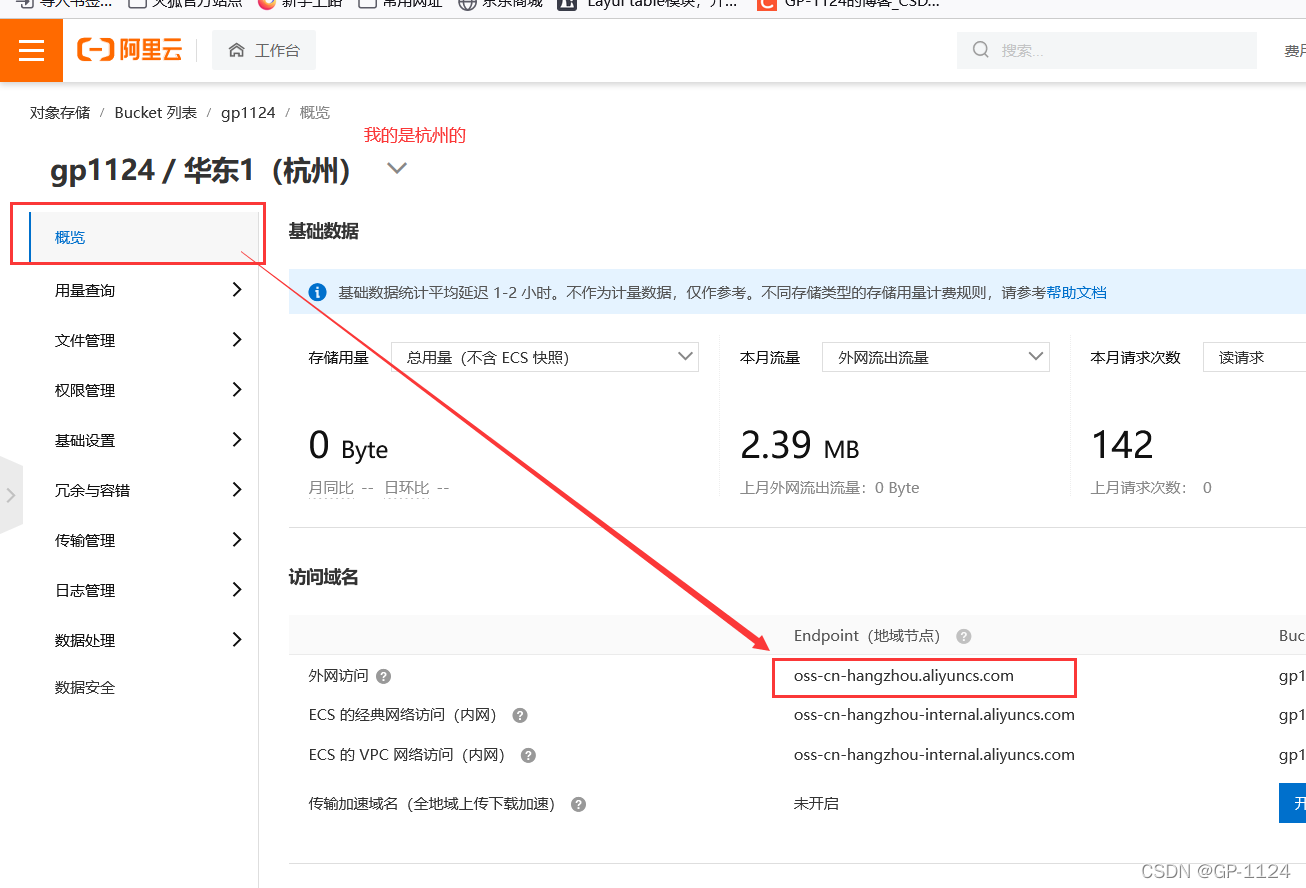Click help icon next to 传输加速域名
Image resolution: width=1306 pixels, height=888 pixels.
(x=578, y=804)
